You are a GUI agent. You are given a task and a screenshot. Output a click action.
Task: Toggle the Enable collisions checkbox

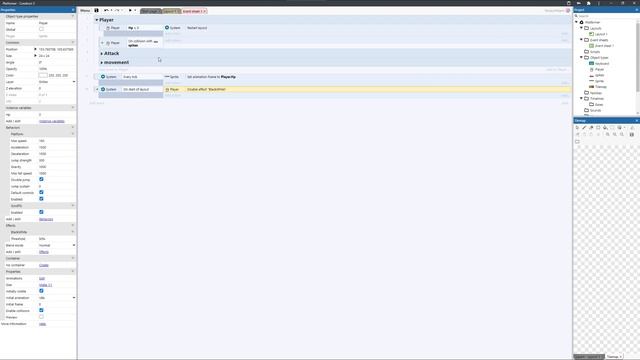(41, 311)
